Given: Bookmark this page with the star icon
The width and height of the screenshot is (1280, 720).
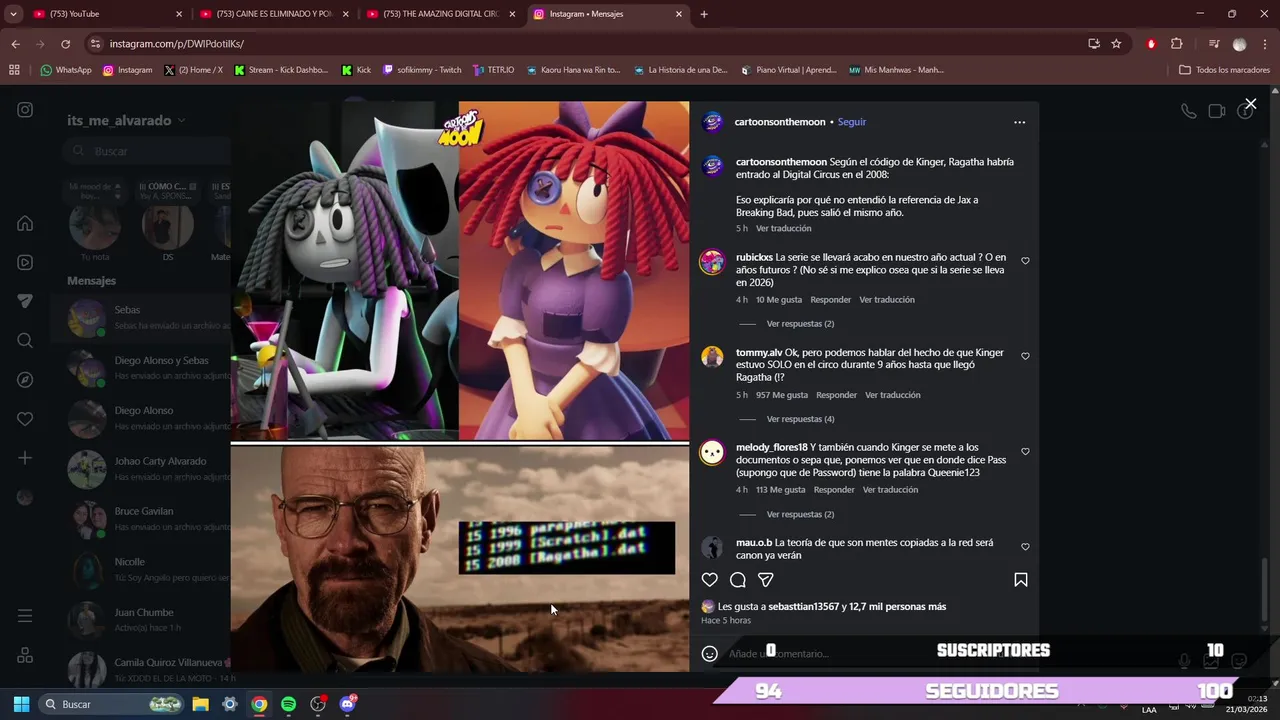Looking at the screenshot, I should click(1116, 44).
